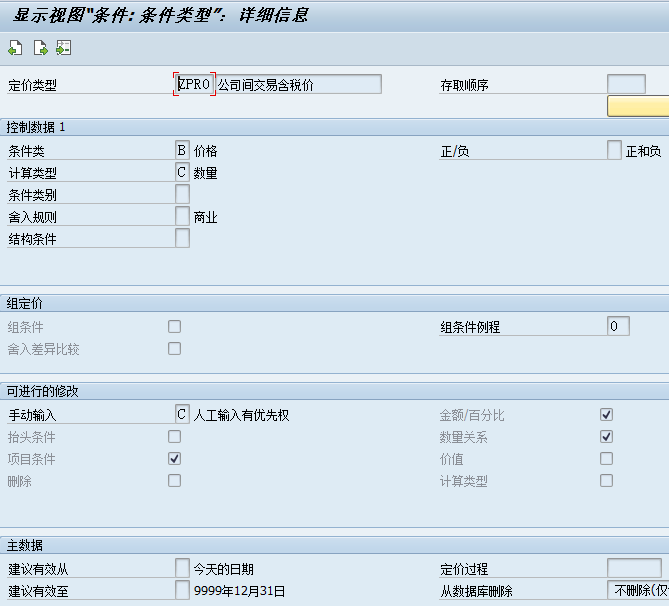Click the empty 条件类别 field
Viewport: 669px width, 606px height.
pyautogui.click(x=182, y=194)
